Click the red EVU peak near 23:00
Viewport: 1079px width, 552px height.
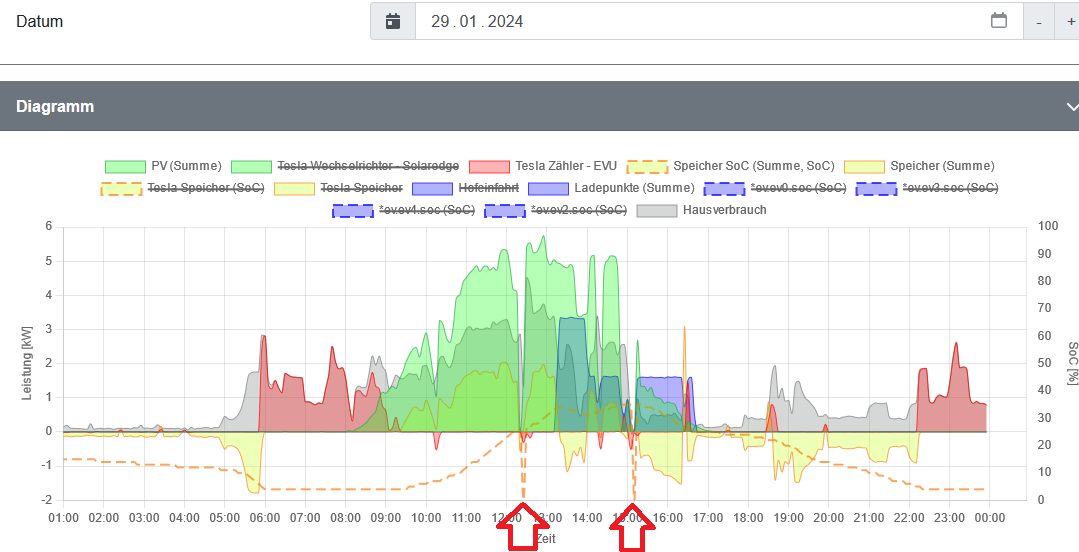coord(957,344)
